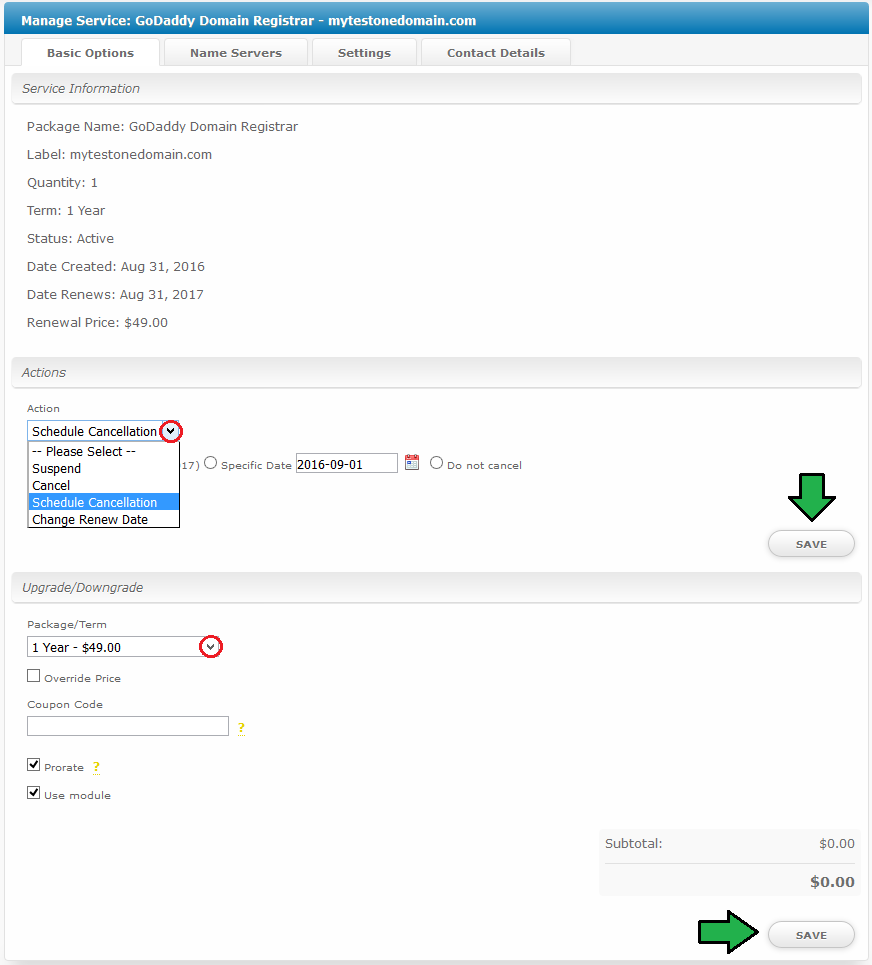872x965 pixels.
Task: Select the Specific Date radio button
Action: click(x=210, y=463)
